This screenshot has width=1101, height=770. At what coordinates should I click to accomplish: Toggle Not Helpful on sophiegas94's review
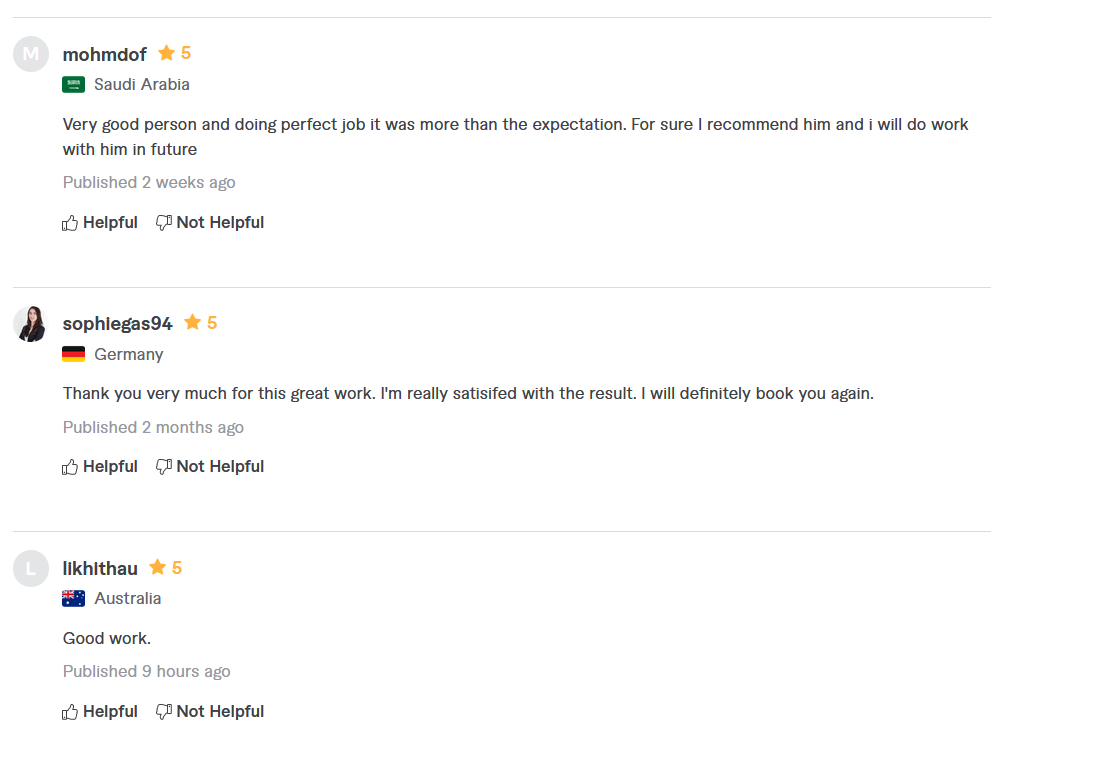pos(210,466)
